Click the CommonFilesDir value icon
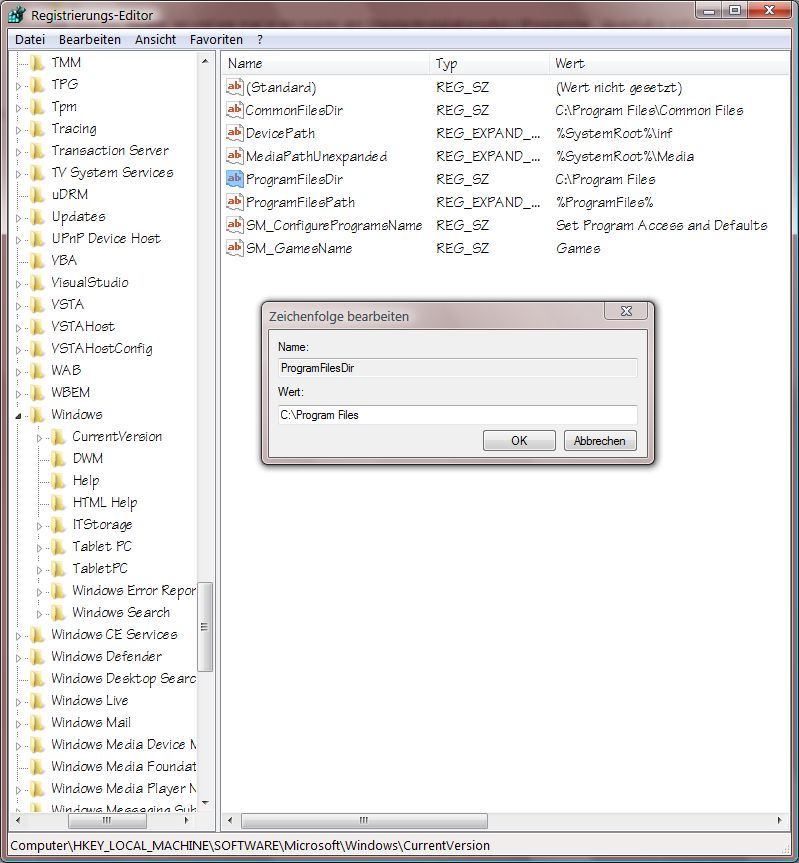Viewport: 799px width, 863px height. pyautogui.click(x=234, y=110)
